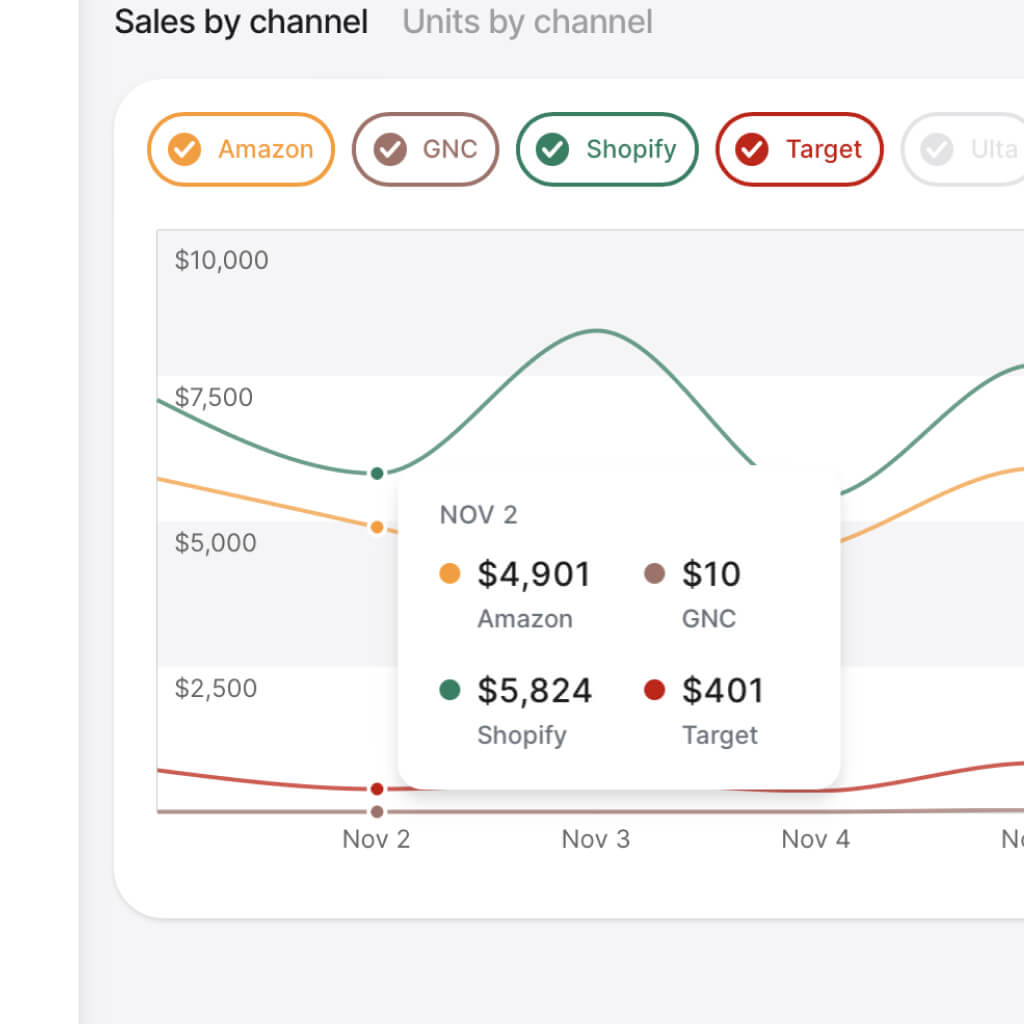Click the $401 Target tooltip value
Screen dimensions: 1024x1024
click(x=723, y=691)
